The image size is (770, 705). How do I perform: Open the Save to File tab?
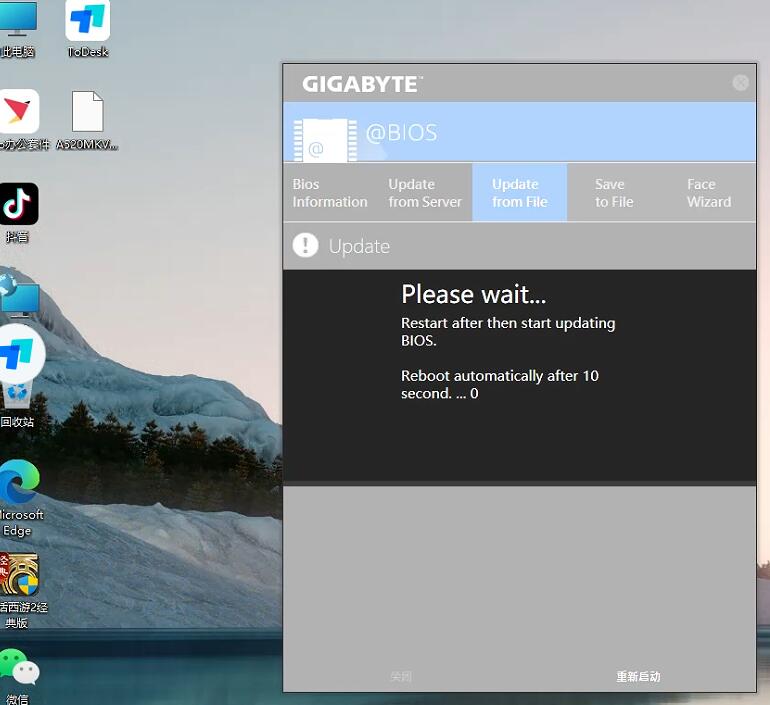(614, 193)
